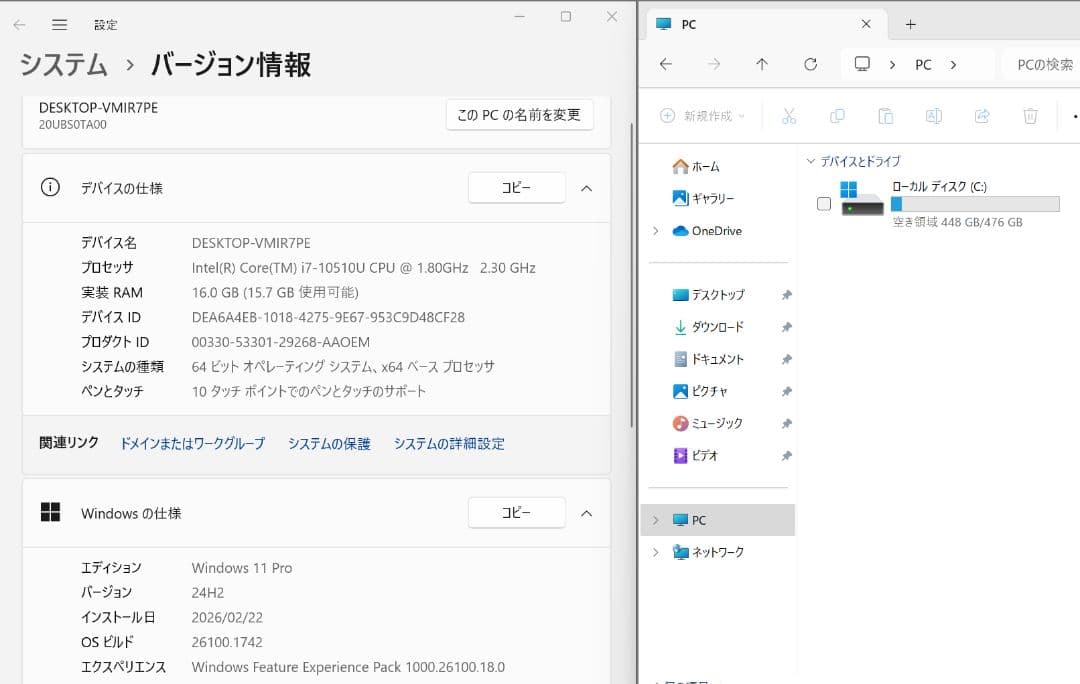Click the PCの検索 search box
Screen dimensions: 1080x684
pos(1041,65)
